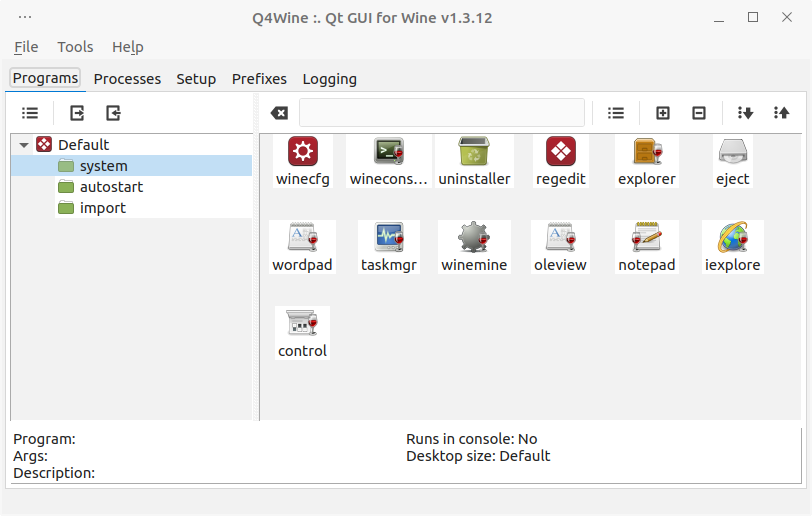812x516 pixels.
Task: Clear the search filter with backspace icon
Action: [280, 113]
